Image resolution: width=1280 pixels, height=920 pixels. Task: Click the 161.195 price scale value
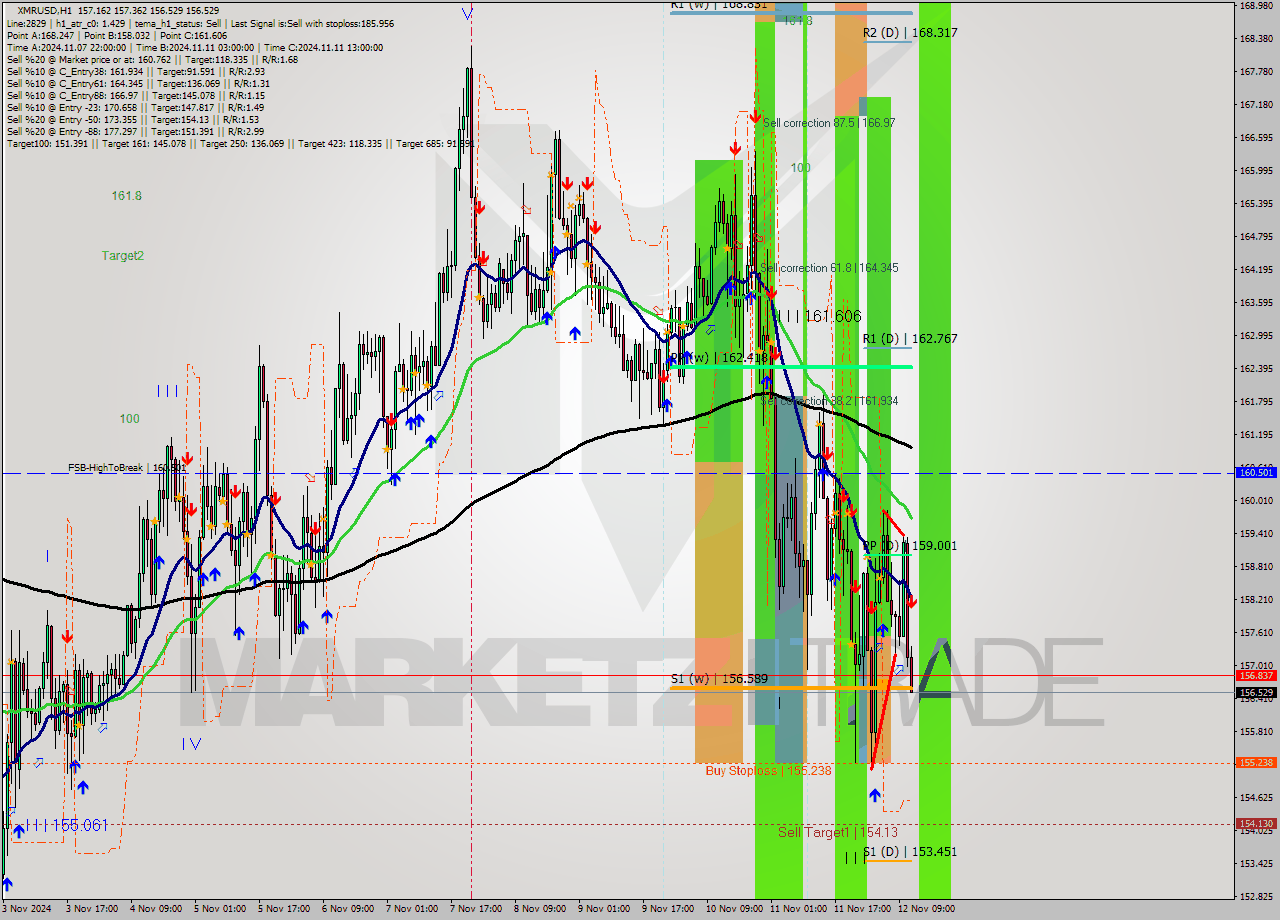pyautogui.click(x=1256, y=435)
